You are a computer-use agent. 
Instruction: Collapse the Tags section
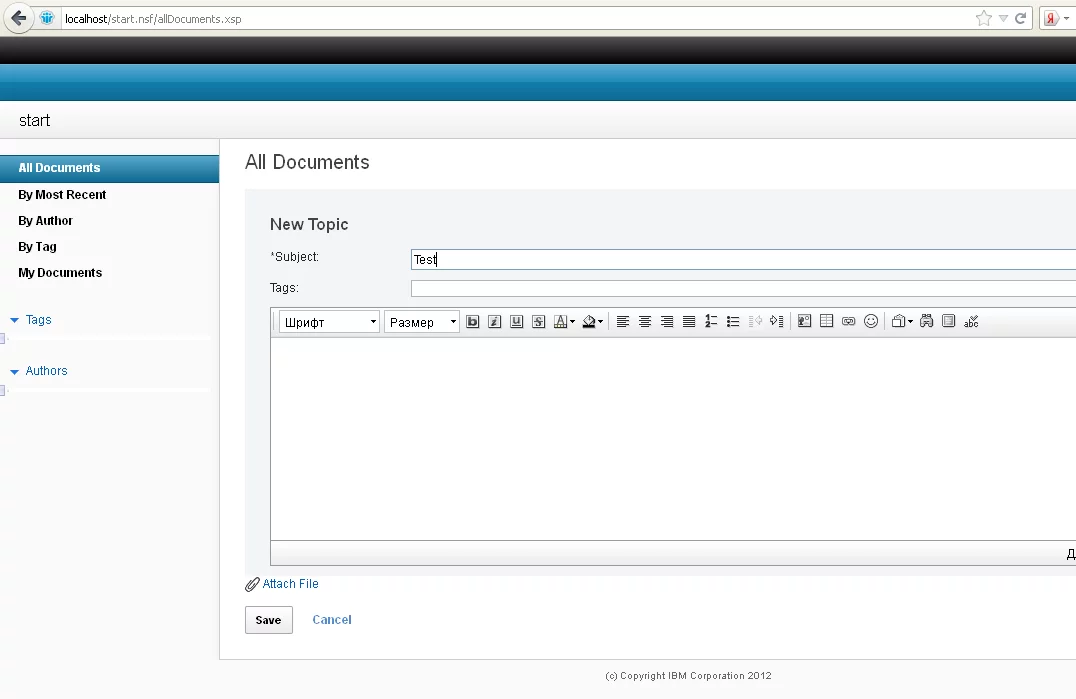pos(14,320)
